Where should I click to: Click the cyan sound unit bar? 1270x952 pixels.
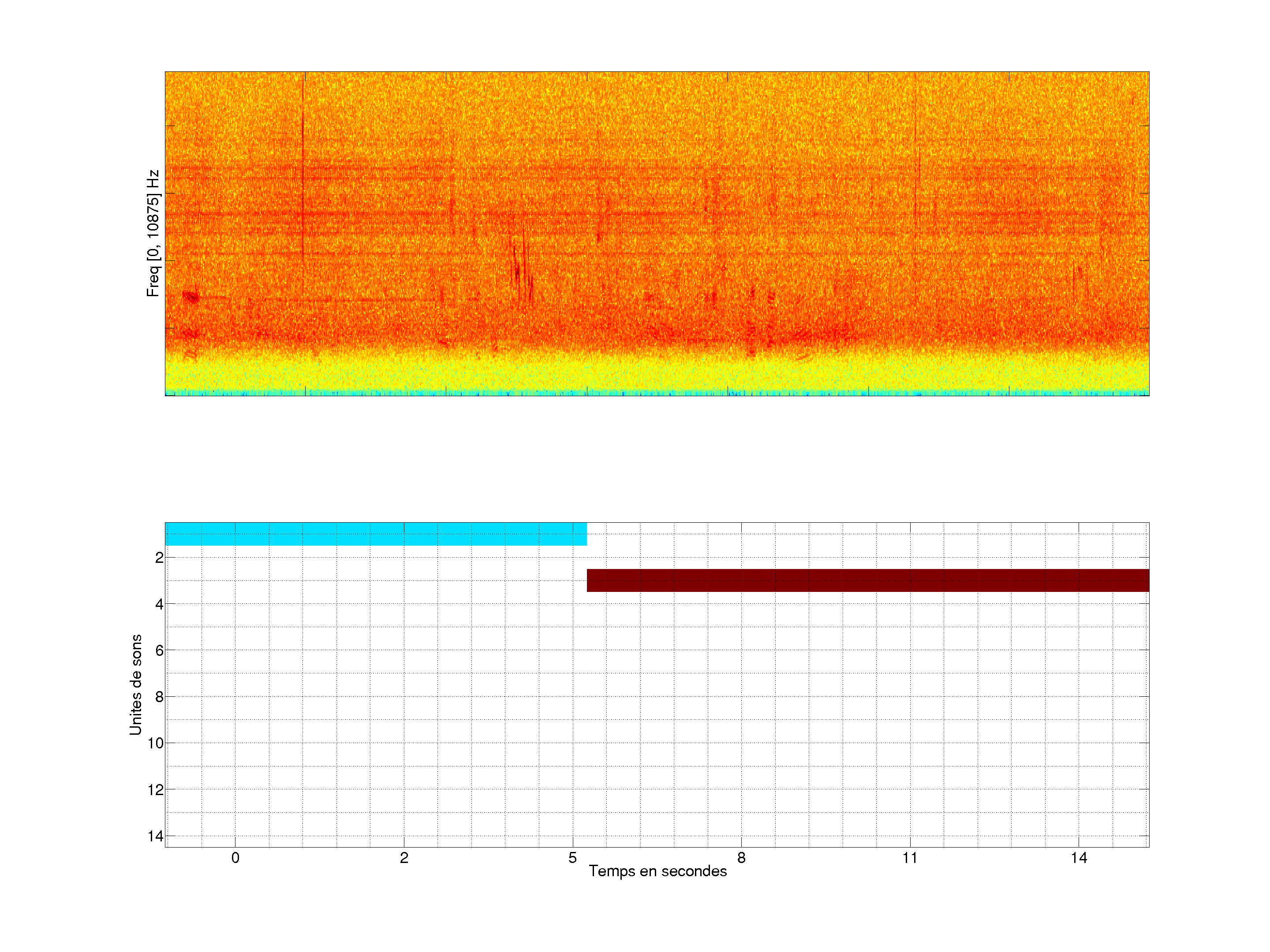point(376,534)
